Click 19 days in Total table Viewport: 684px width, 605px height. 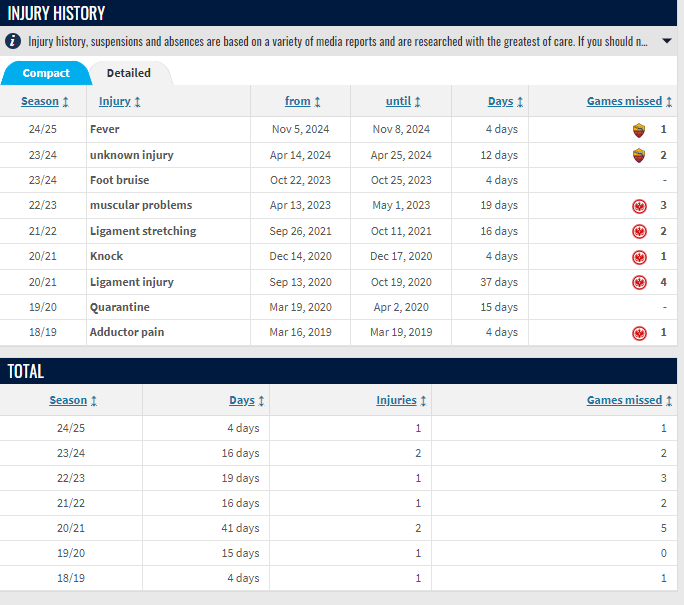pos(240,478)
